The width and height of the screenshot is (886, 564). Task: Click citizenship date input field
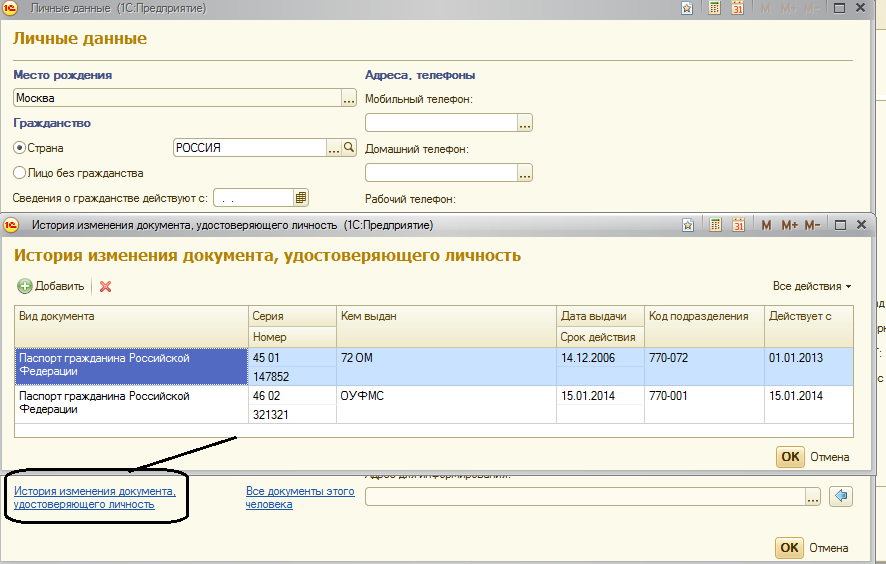point(254,197)
